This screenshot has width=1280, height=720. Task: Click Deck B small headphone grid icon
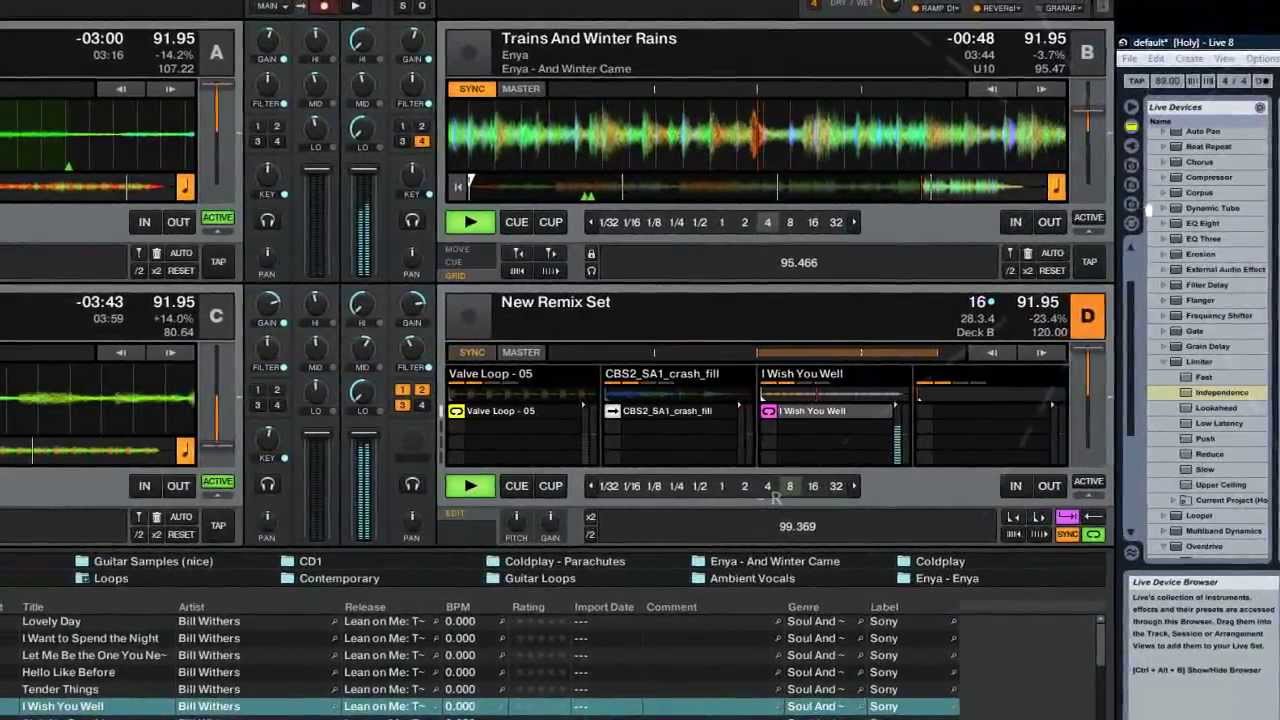coord(591,271)
